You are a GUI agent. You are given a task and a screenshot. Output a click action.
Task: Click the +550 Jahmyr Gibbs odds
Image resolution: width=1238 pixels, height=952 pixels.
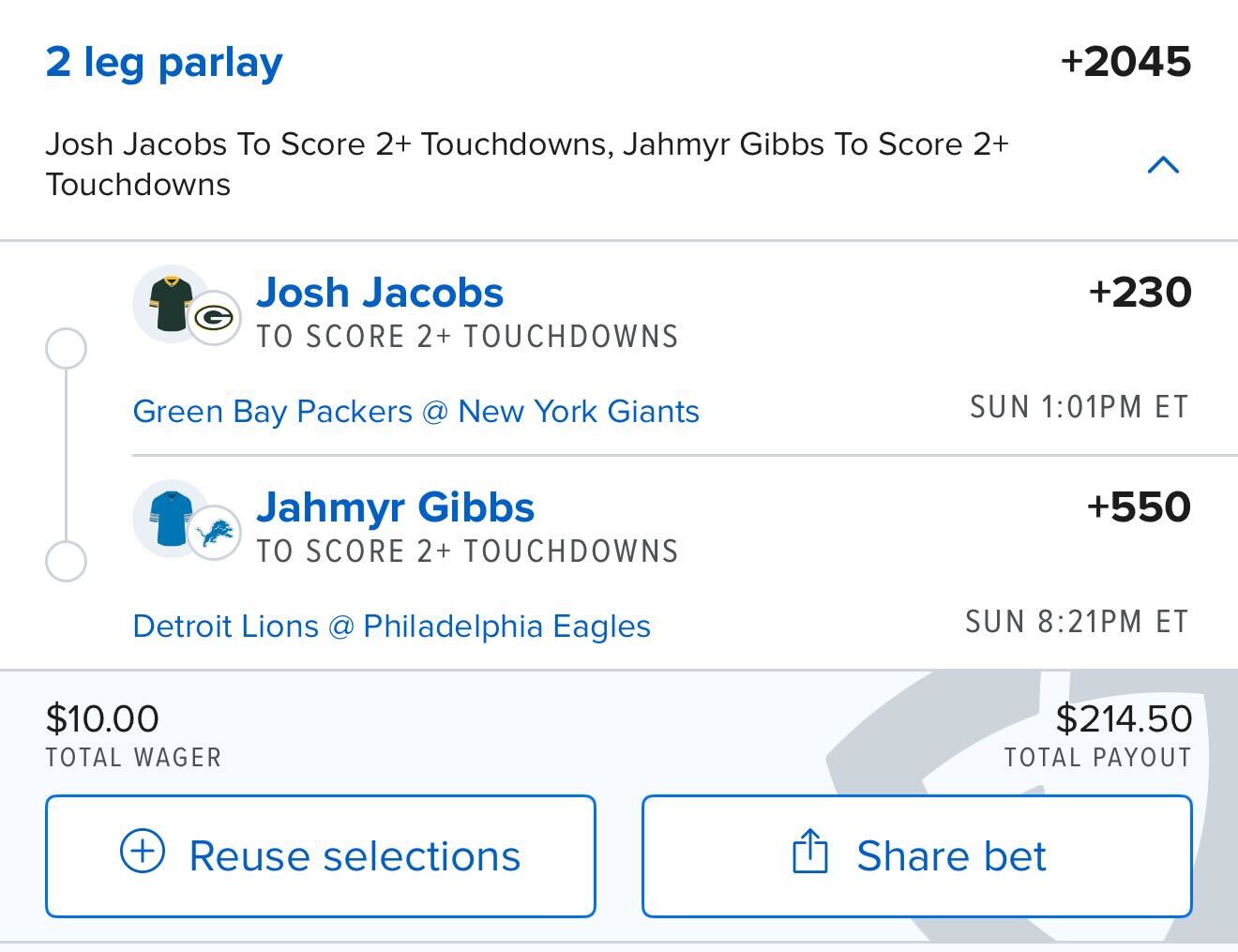(1139, 507)
